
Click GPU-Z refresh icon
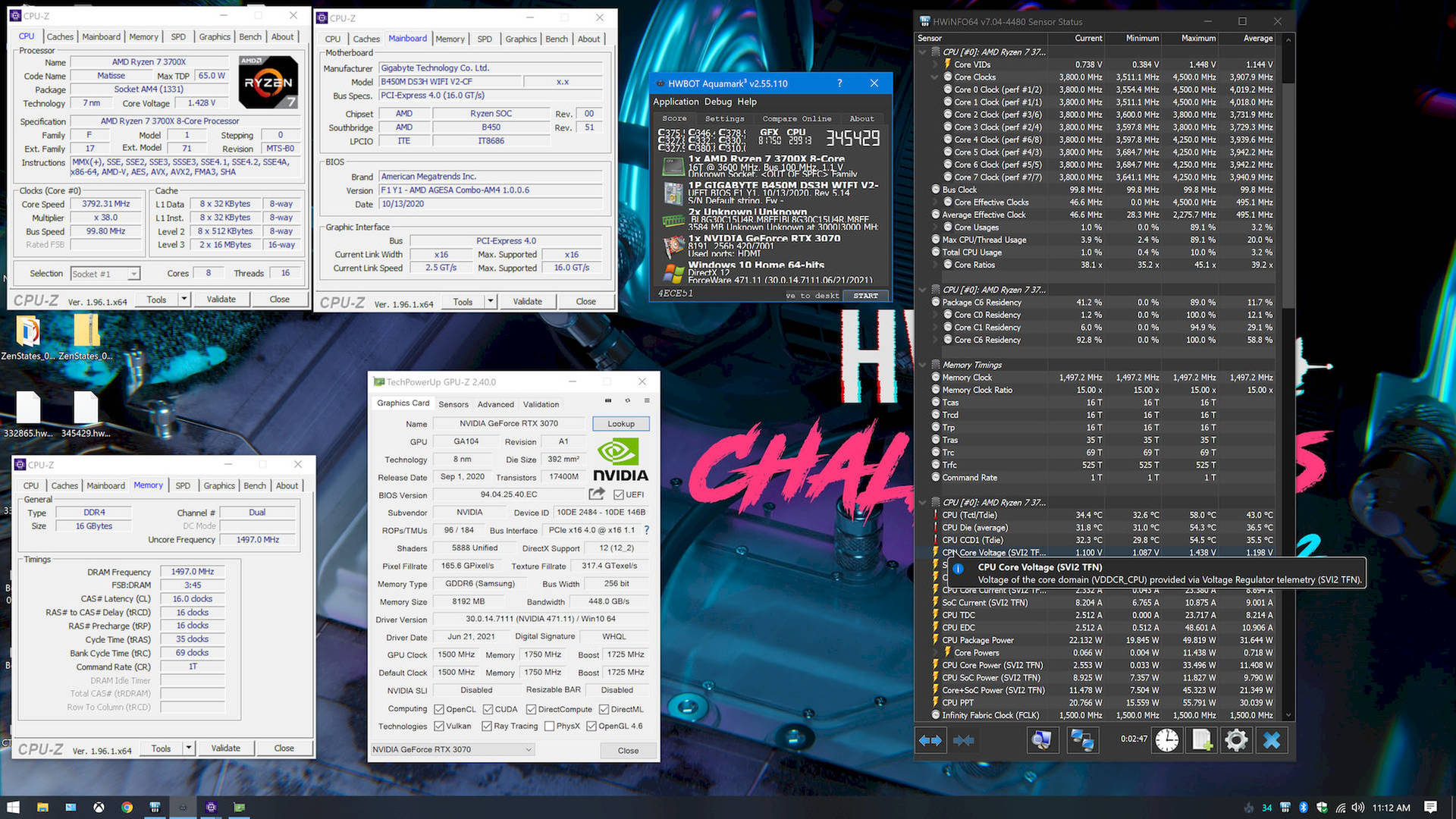pos(627,400)
